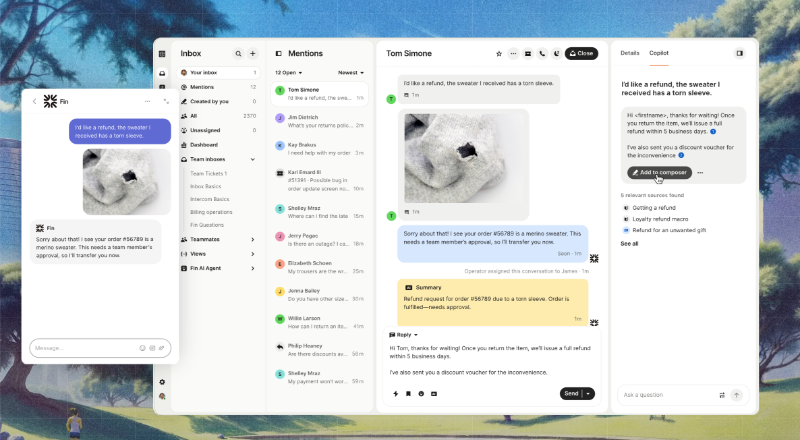Send the reply to Tom
800x440 pixels.
pyautogui.click(x=571, y=394)
